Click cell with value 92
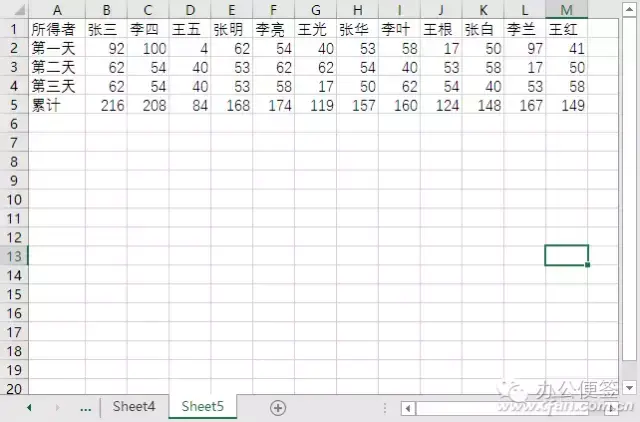Viewport: 640px width, 422px height. pyautogui.click(x=106, y=48)
